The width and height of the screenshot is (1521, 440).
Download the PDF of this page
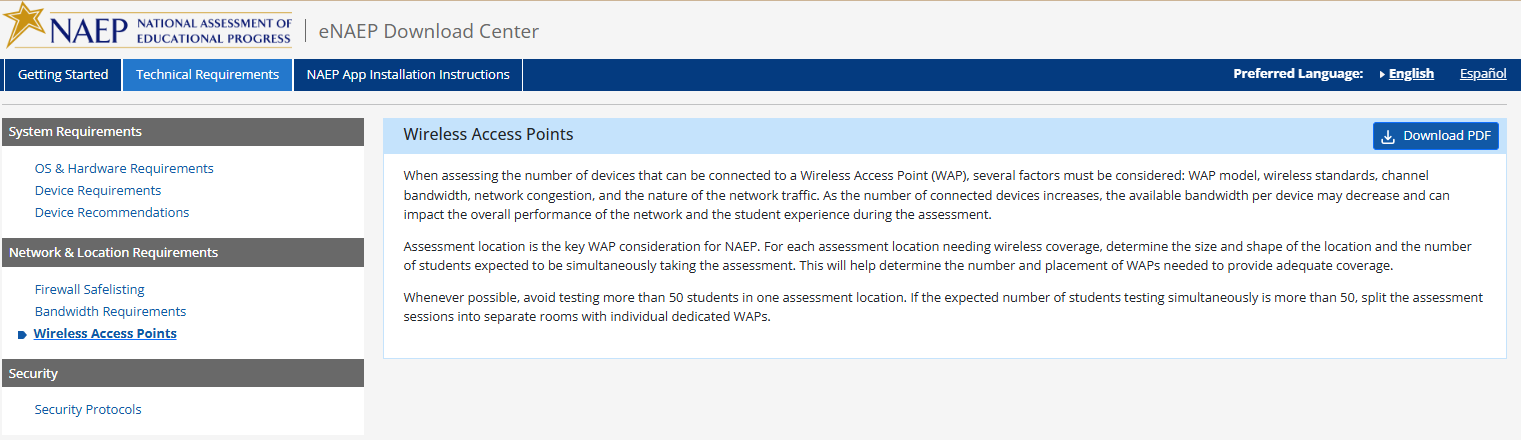(1435, 136)
